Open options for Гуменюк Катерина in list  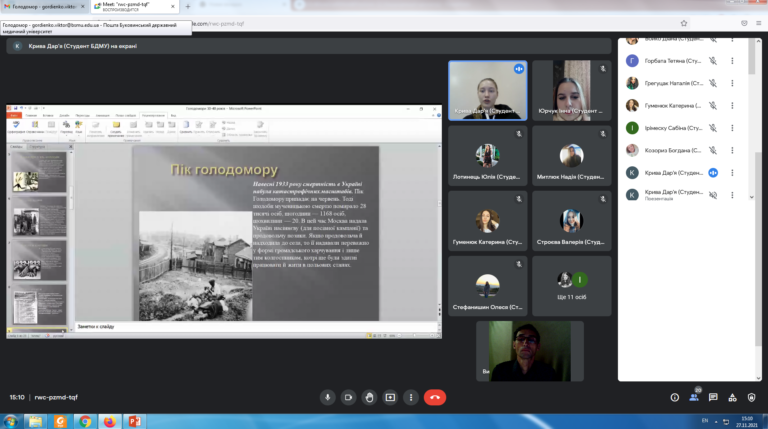point(732,105)
